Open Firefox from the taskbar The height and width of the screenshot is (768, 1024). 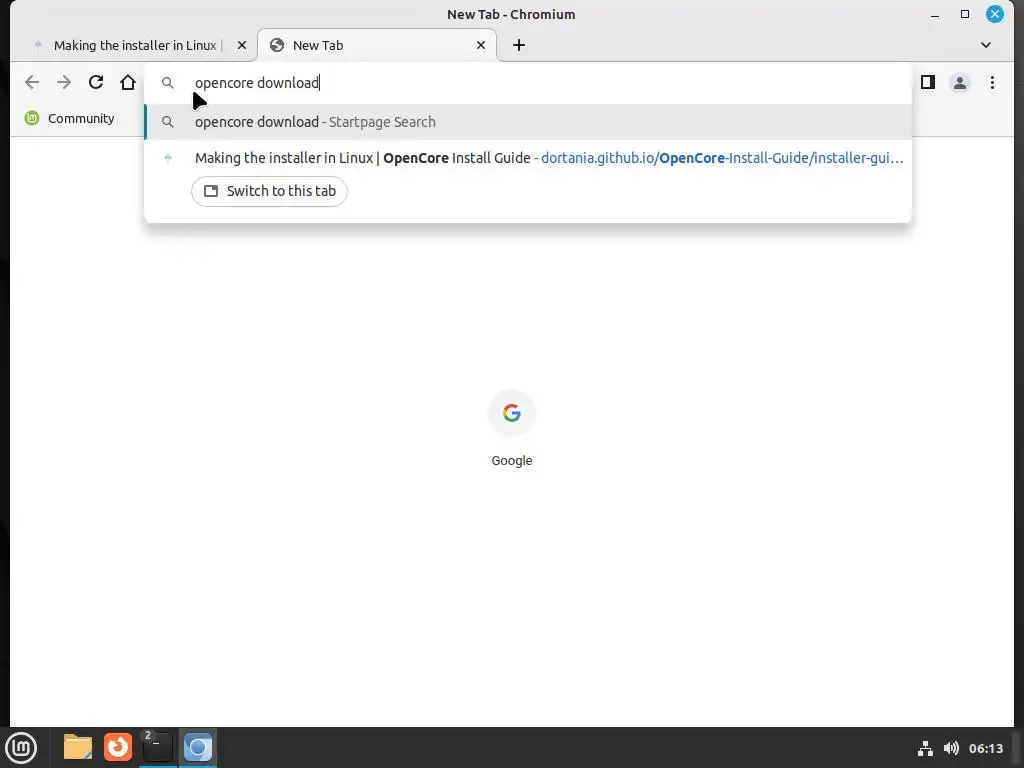click(118, 748)
